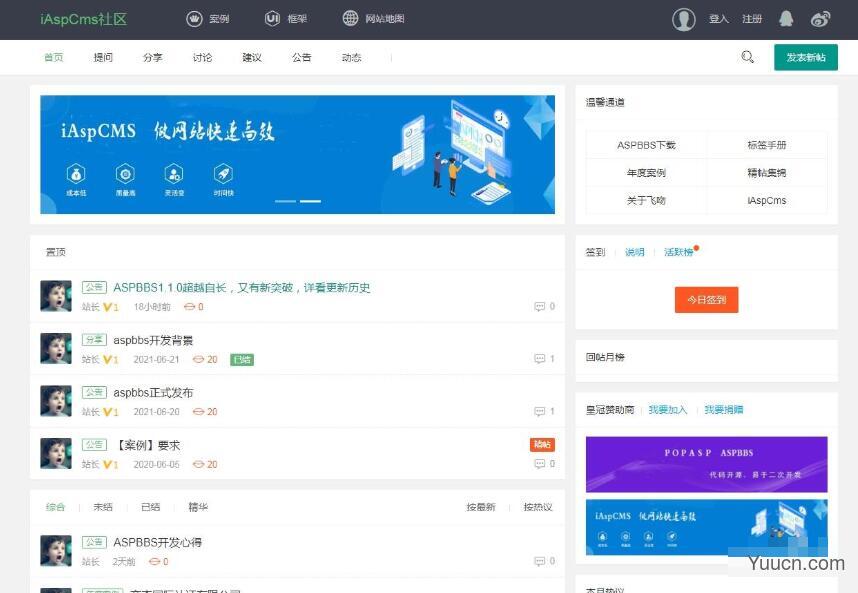Click the crown icon next to 案例
The width and height of the screenshot is (858, 593).
[x=194, y=19]
